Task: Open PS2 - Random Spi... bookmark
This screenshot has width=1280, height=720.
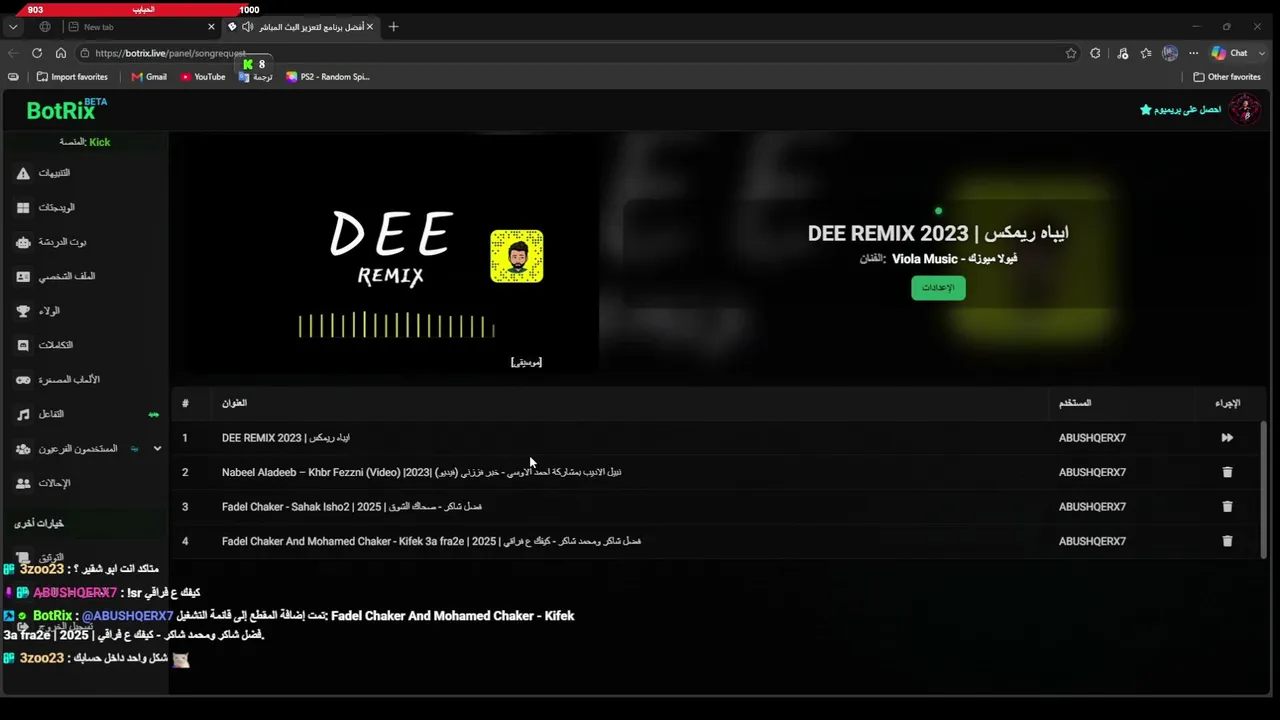Action: tap(328, 77)
